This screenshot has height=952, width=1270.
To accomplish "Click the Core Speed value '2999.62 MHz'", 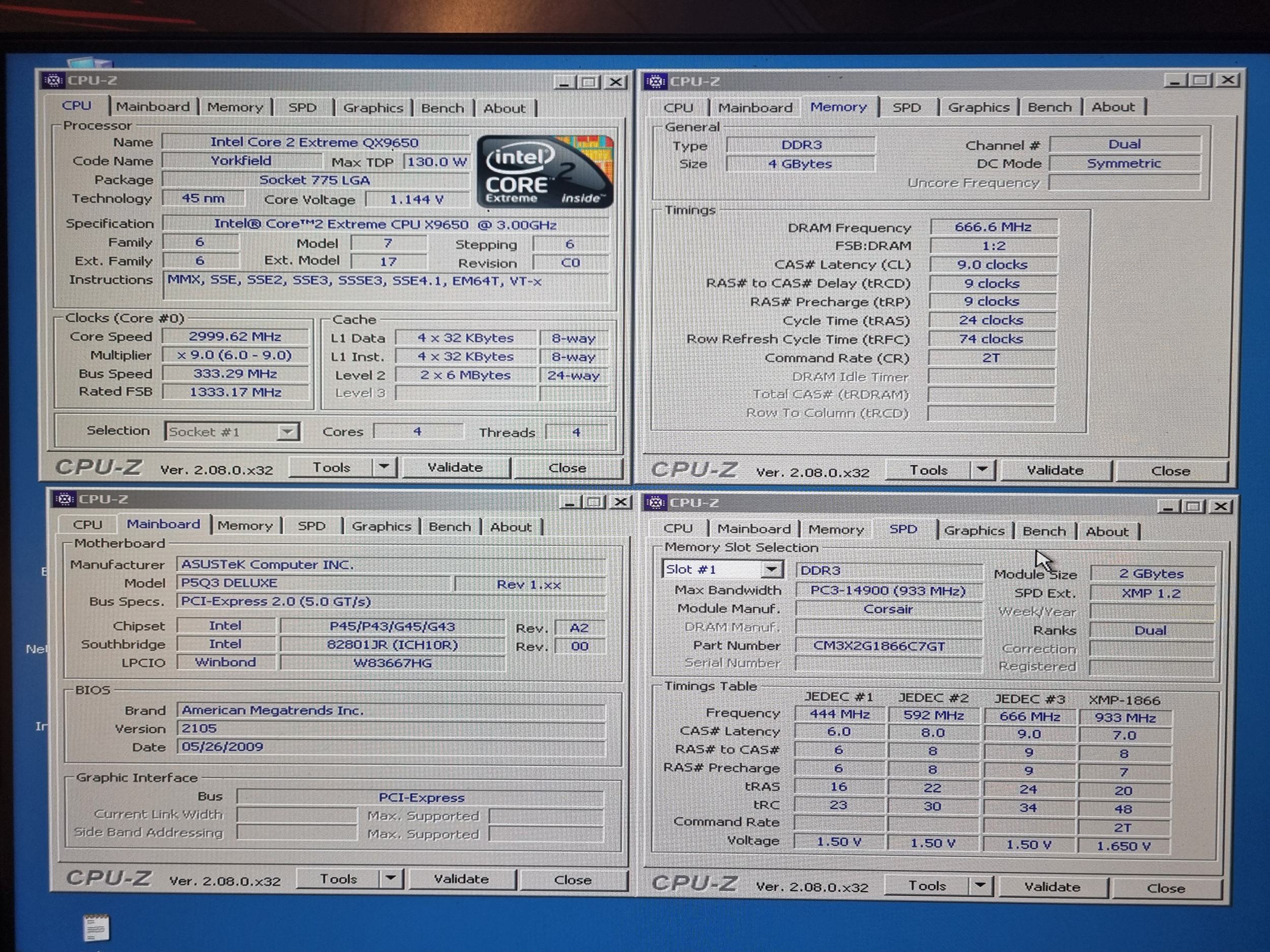I will [235, 336].
